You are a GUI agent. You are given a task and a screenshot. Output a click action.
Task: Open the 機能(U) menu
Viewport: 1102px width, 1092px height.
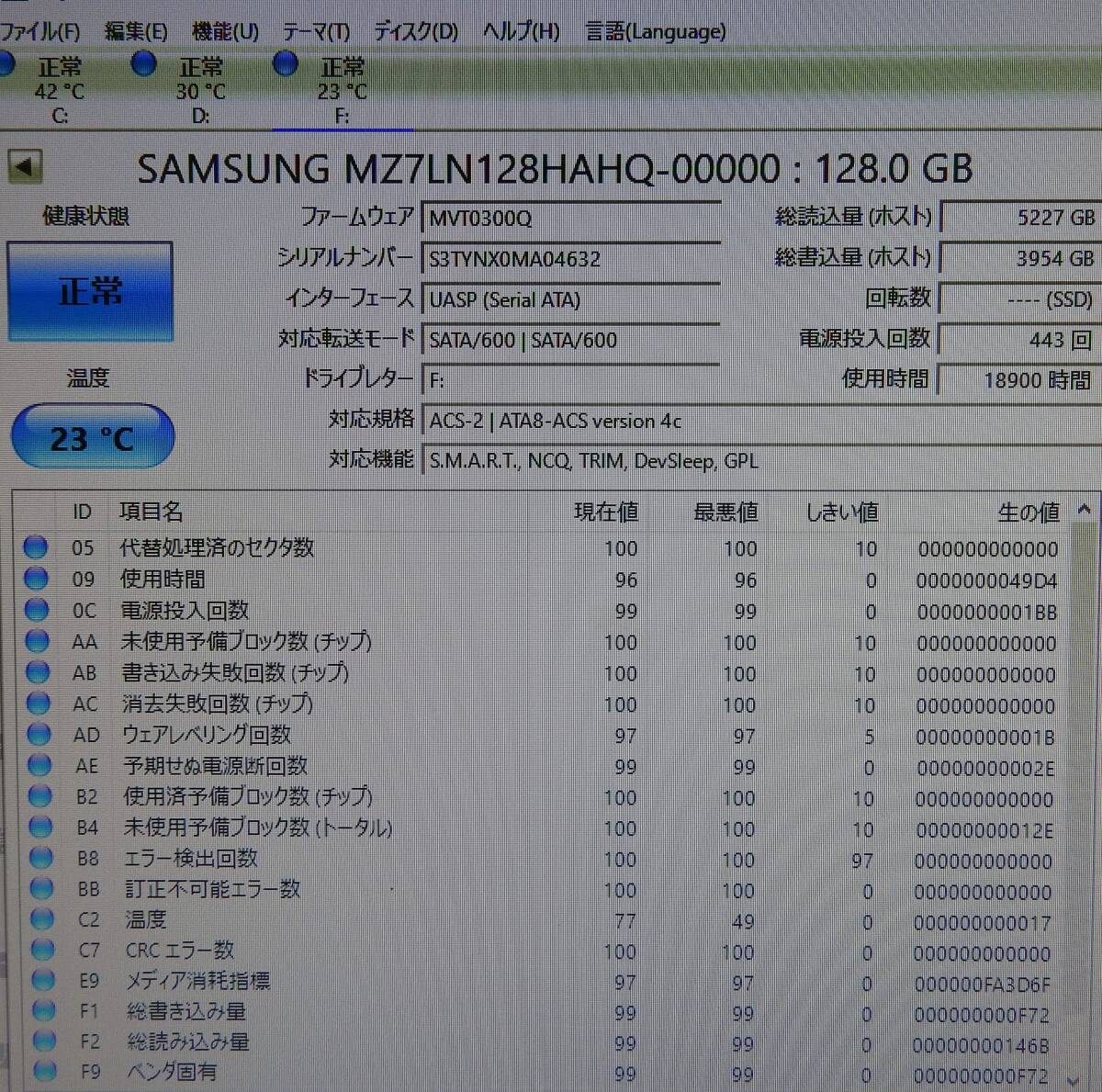pyautogui.click(x=225, y=31)
